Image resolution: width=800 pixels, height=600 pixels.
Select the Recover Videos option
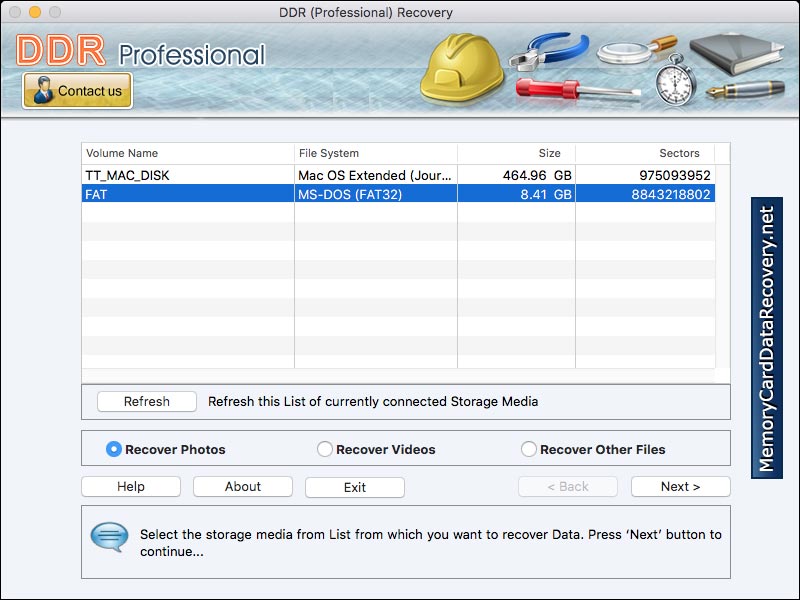point(324,449)
